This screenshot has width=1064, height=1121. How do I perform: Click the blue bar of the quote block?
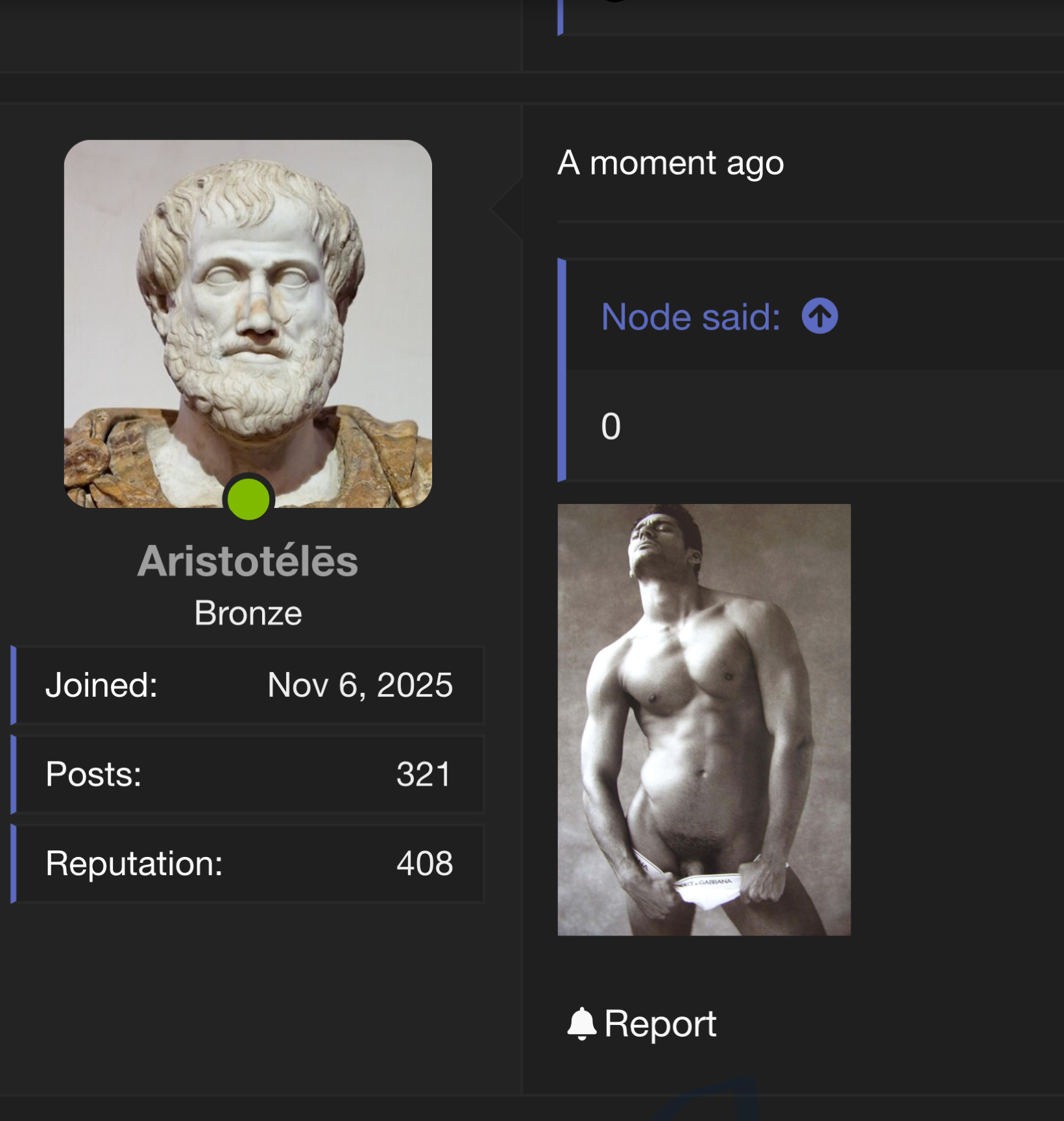(x=562, y=370)
